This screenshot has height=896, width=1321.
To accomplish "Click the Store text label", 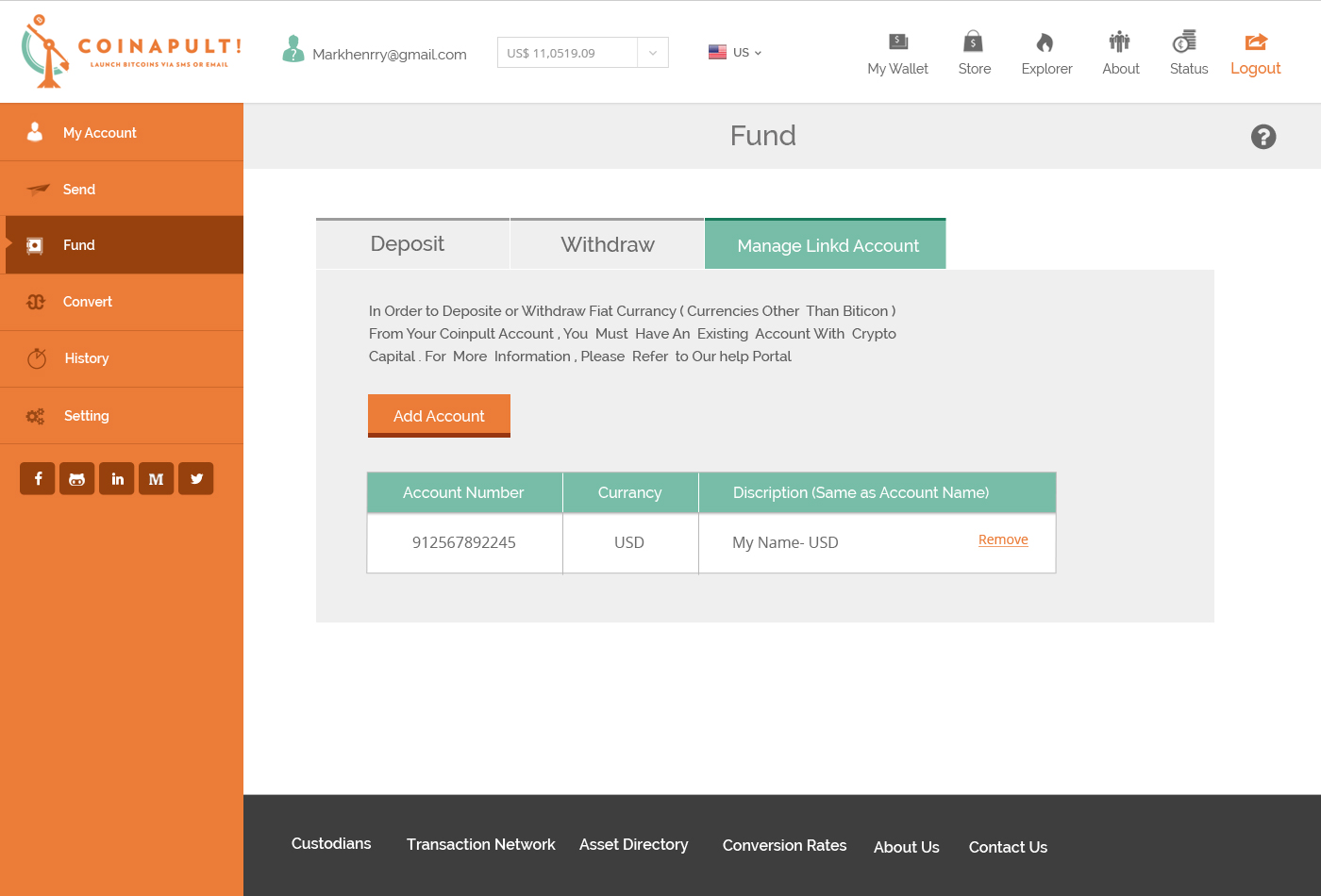I will 975,69.
